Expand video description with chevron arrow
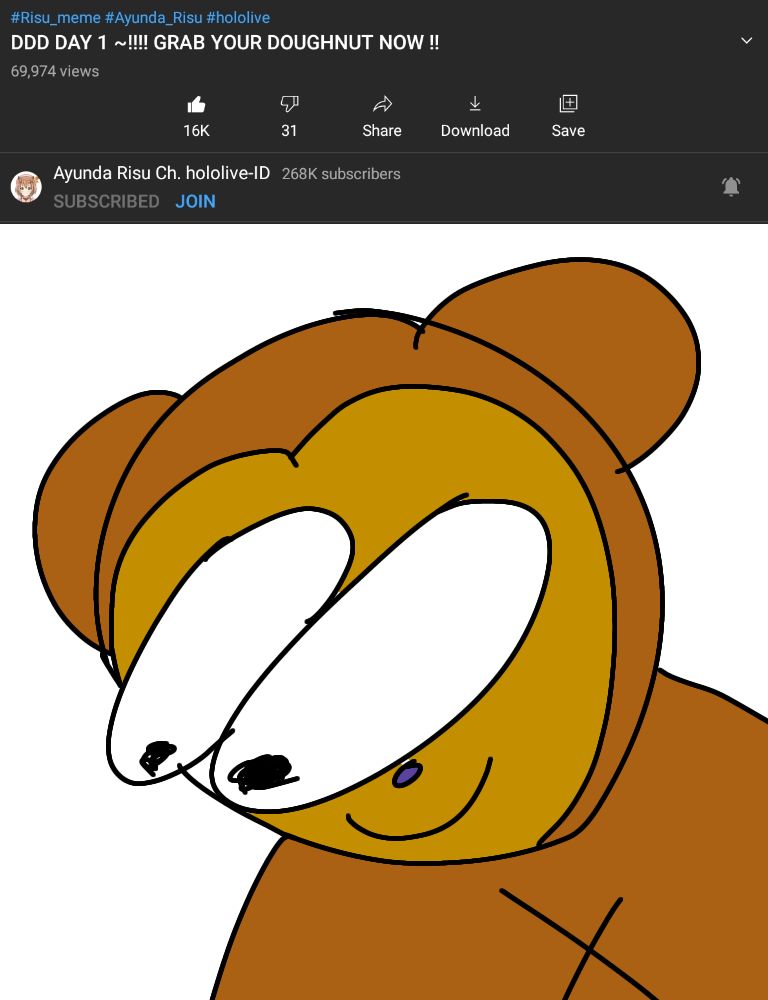This screenshot has height=1000, width=768. pos(746,41)
